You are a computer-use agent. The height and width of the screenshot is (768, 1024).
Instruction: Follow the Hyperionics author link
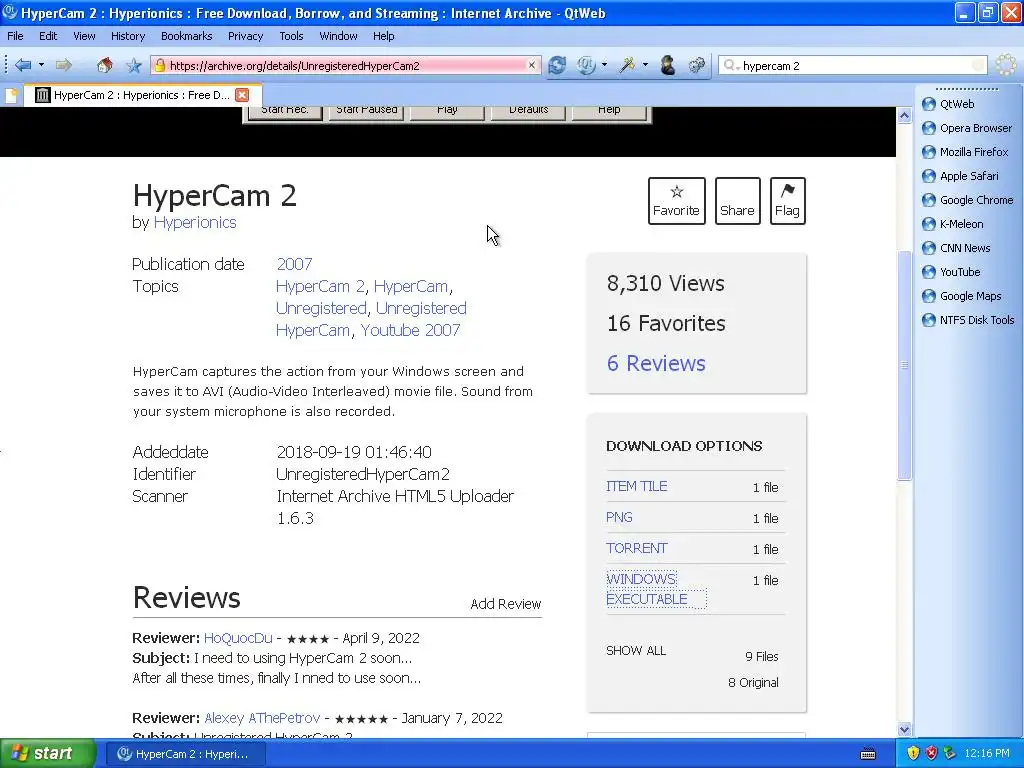pyautogui.click(x=195, y=223)
